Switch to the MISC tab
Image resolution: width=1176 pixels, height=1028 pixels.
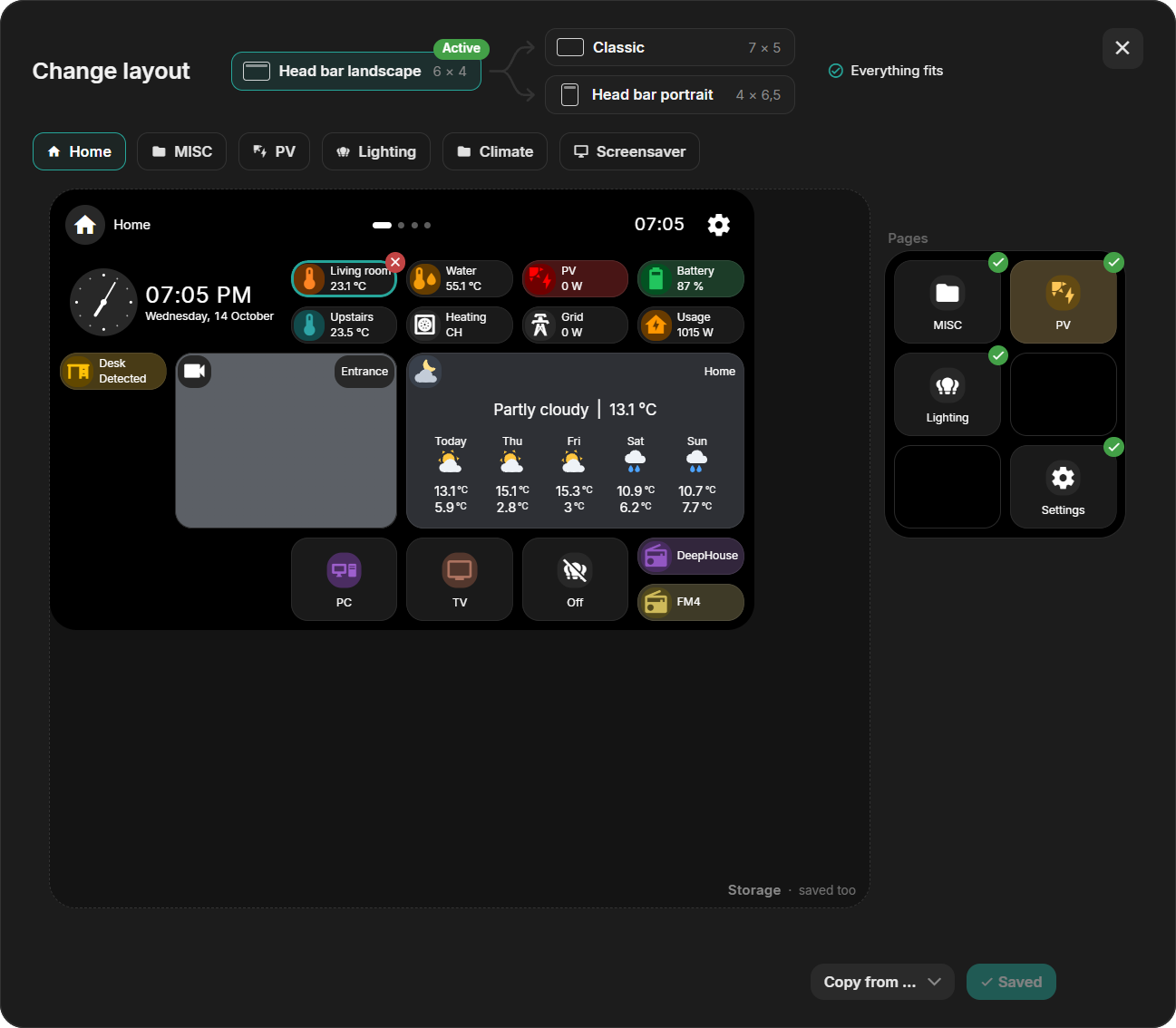(x=182, y=151)
